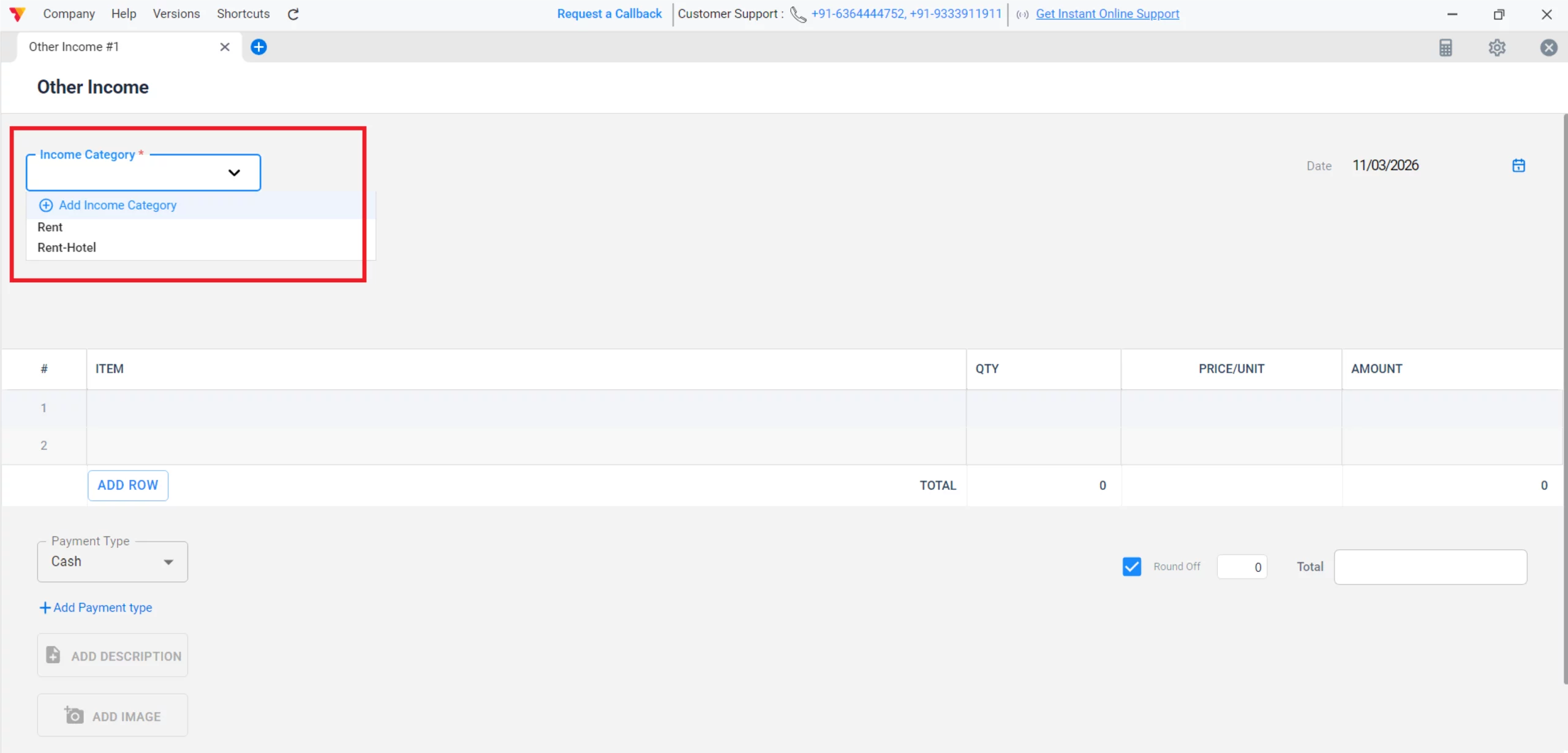Click the vertical scrollbar on right

pyautogui.click(x=1565, y=398)
